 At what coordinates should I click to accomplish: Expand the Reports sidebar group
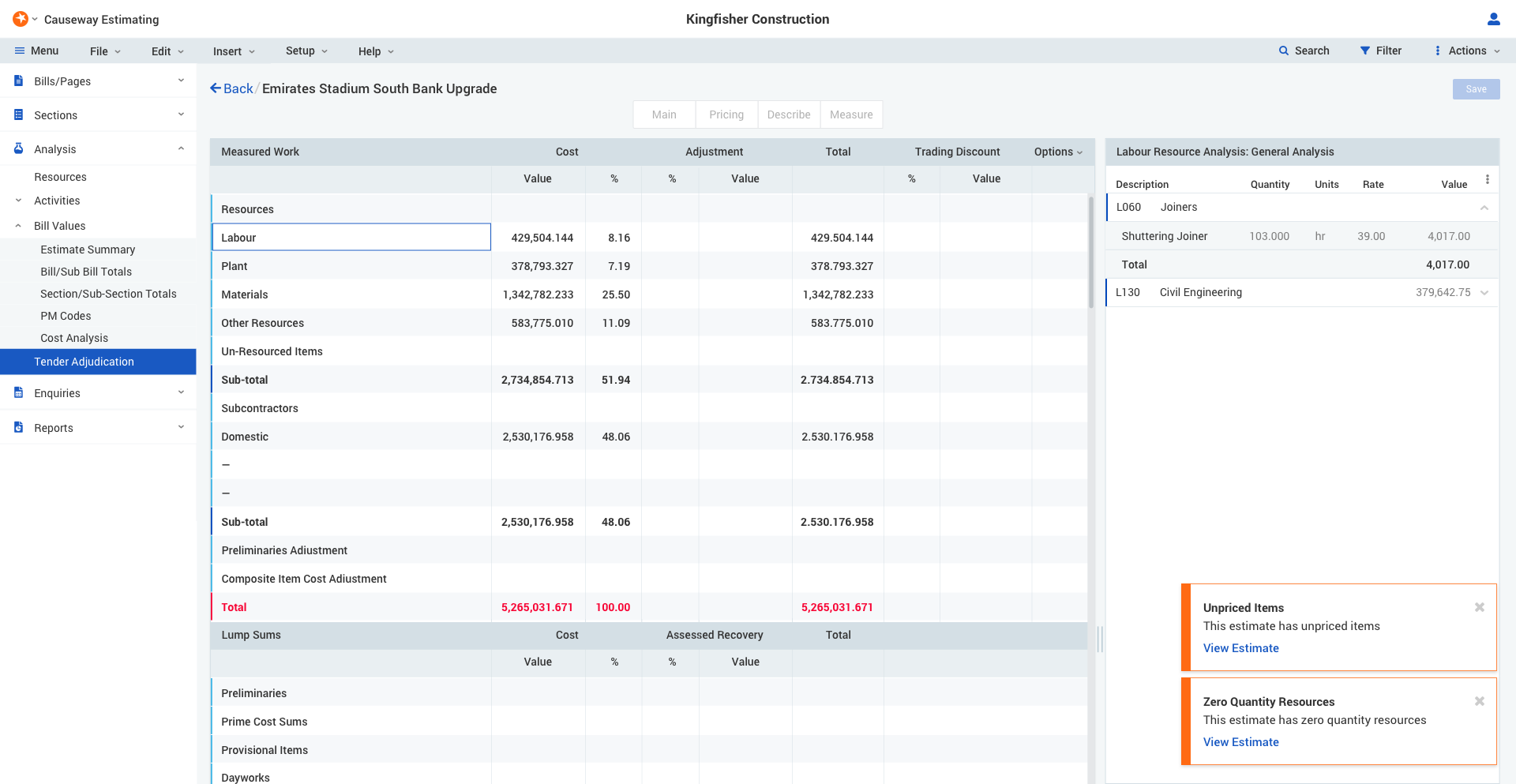[x=181, y=427]
